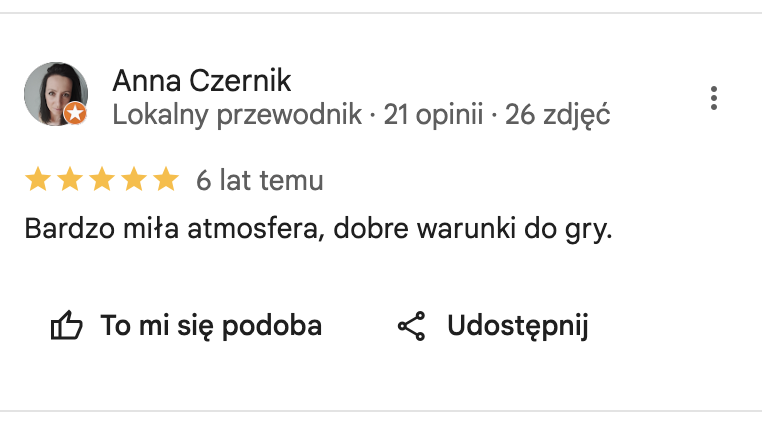Click the third star of the rating
This screenshot has height=424, width=762.
coord(102,181)
